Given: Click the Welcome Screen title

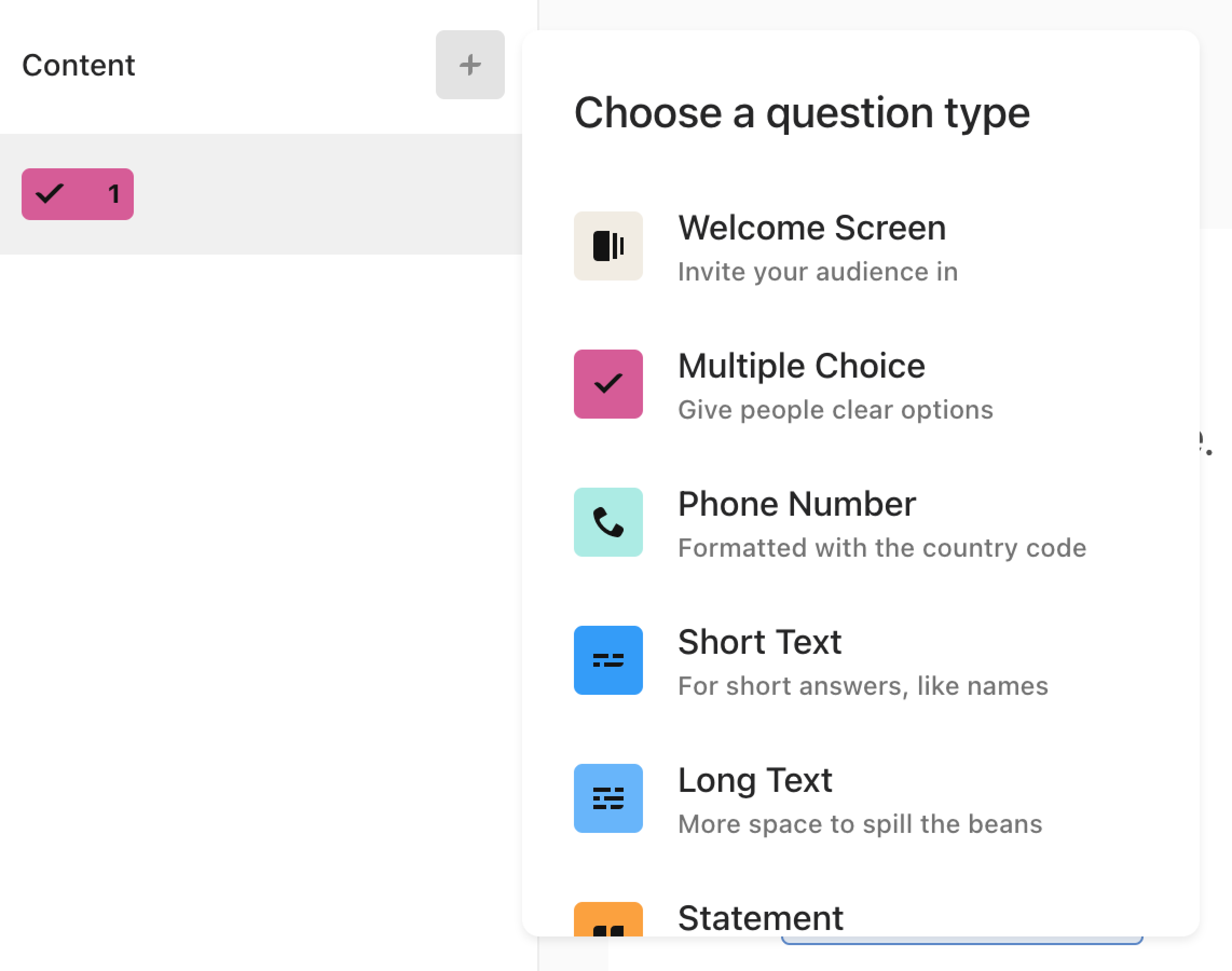Looking at the screenshot, I should tap(812, 228).
